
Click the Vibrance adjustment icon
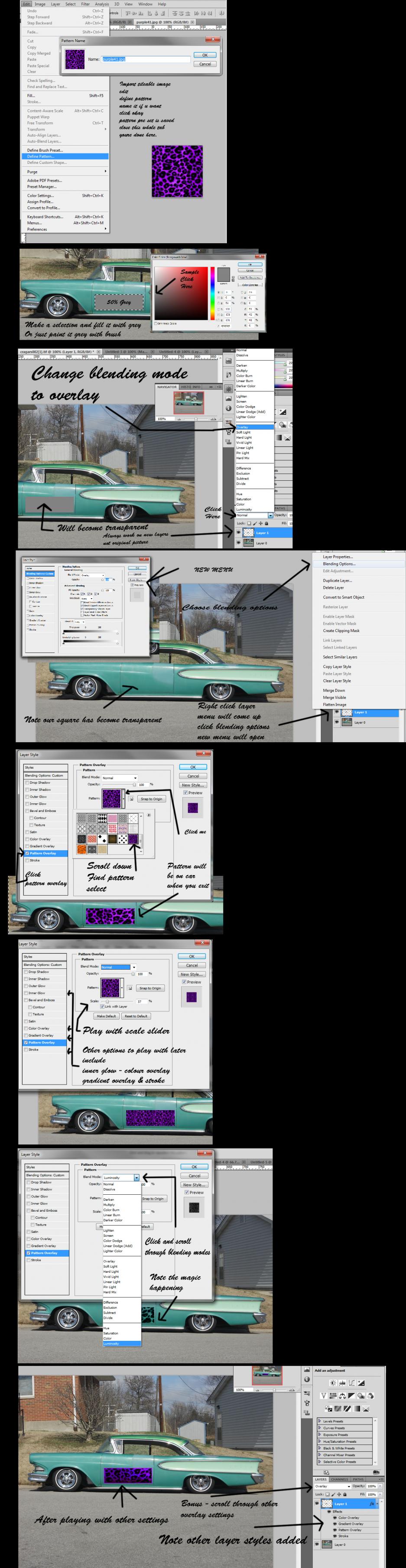coord(324,1396)
